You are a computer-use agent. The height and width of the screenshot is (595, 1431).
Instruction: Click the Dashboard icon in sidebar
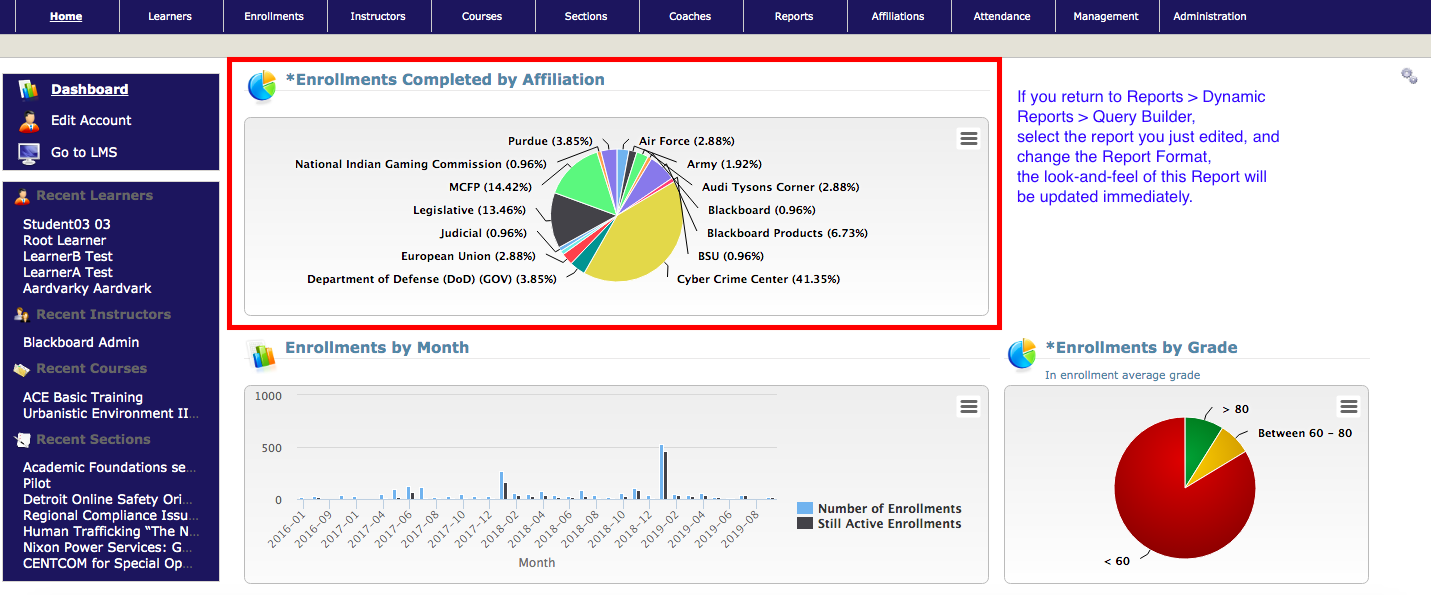[x=28, y=89]
